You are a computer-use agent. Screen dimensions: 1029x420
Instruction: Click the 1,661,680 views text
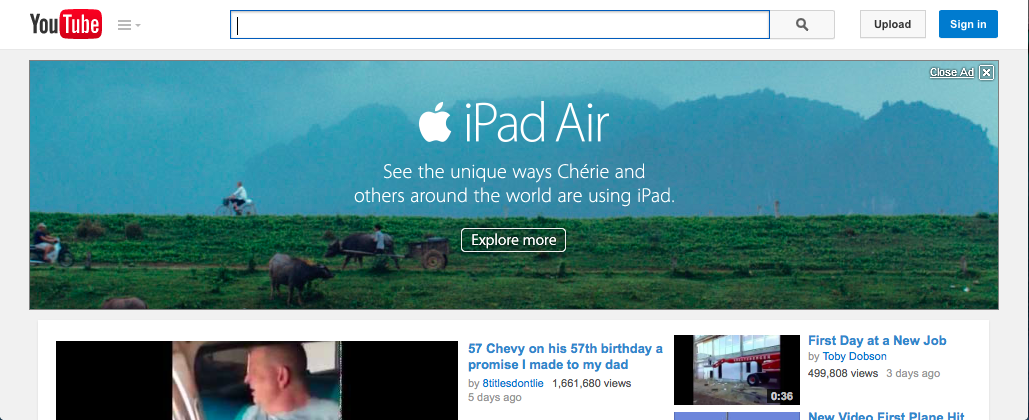(x=591, y=383)
